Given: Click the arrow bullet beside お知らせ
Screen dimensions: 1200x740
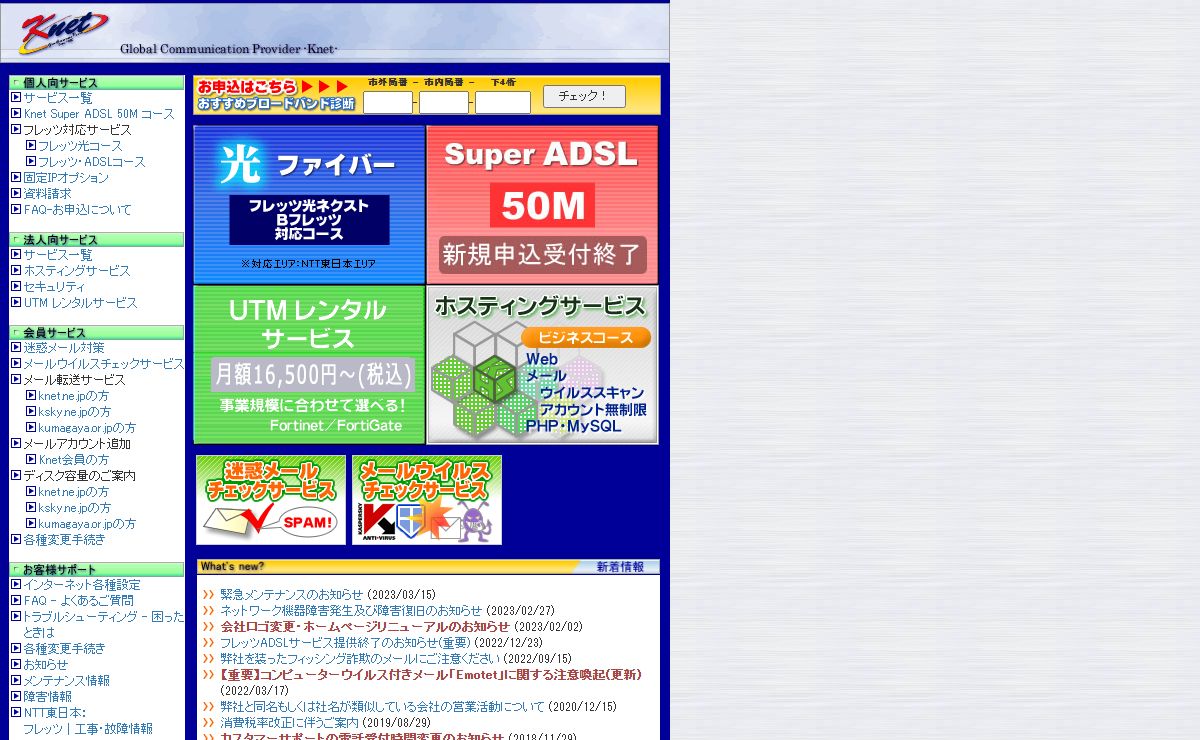Looking at the screenshot, I should [x=16, y=664].
